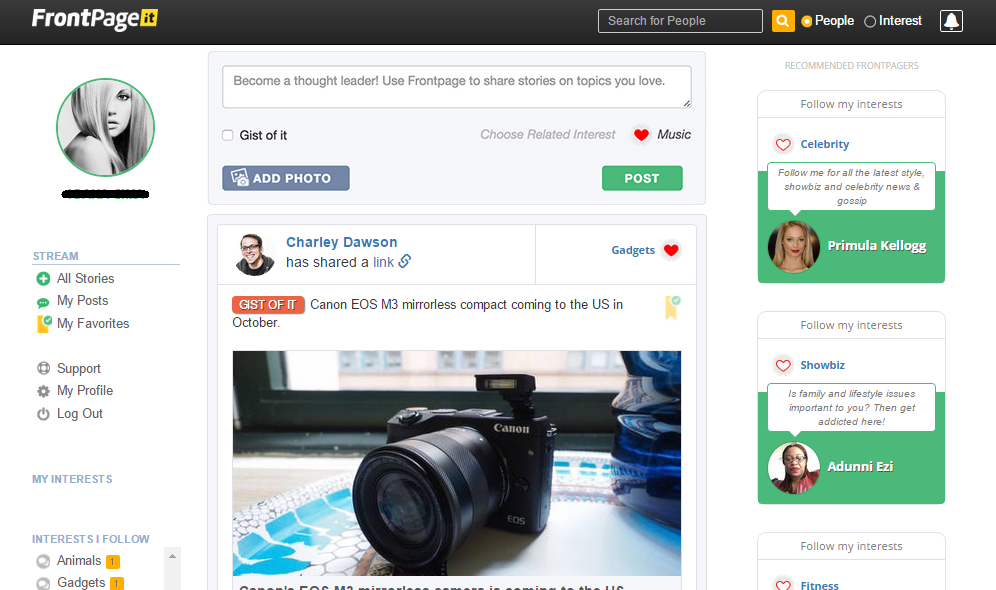This screenshot has width=996, height=590.
Task: Click the green POST button
Action: [642, 178]
